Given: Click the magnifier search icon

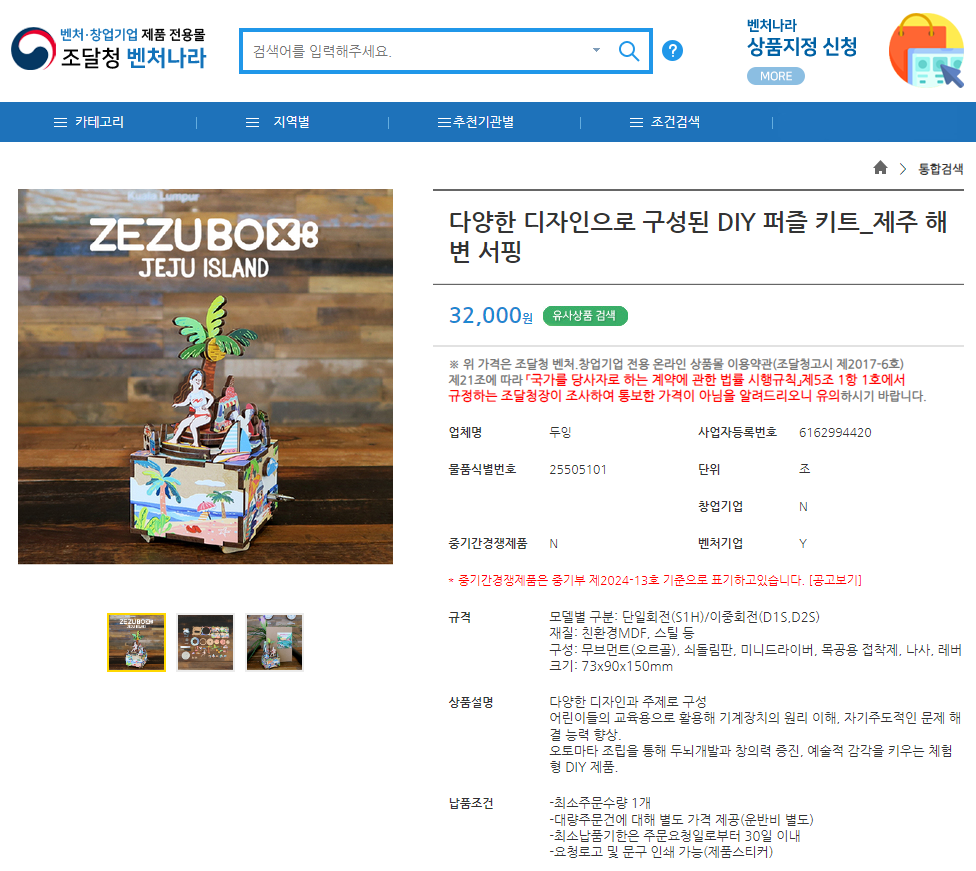Looking at the screenshot, I should 629,50.
